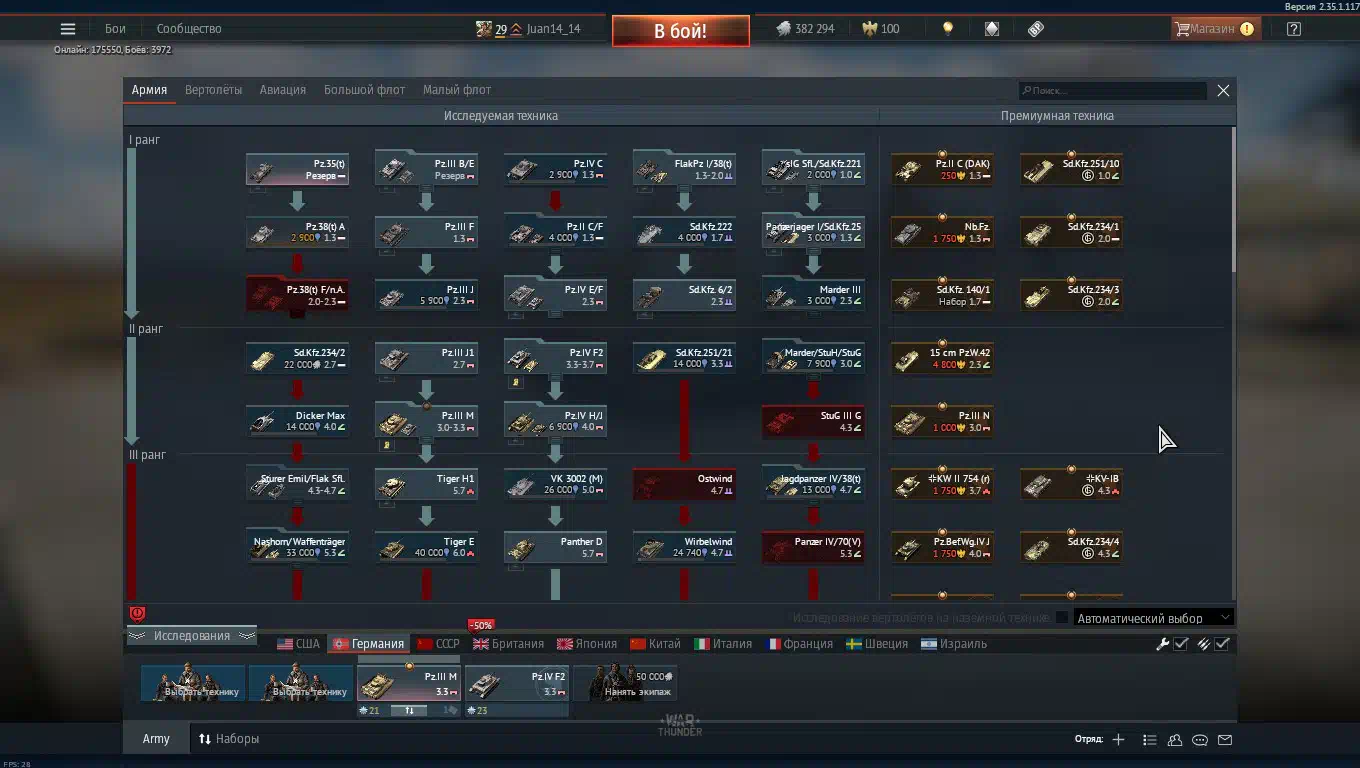The image size is (1360, 768).
Task: Open the chat bubble icon
Action: 1200,740
